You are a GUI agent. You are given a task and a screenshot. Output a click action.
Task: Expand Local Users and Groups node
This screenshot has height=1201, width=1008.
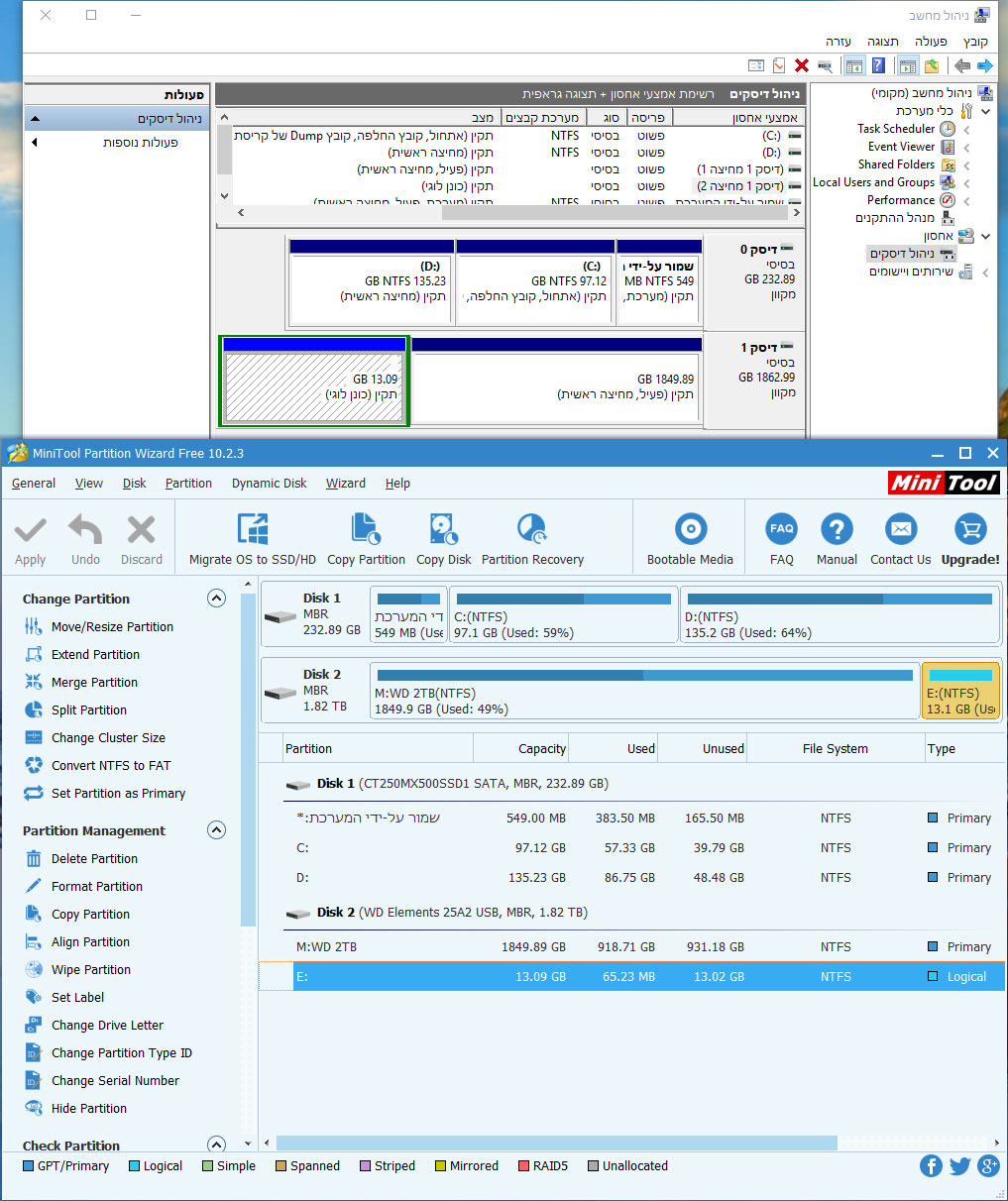click(966, 183)
